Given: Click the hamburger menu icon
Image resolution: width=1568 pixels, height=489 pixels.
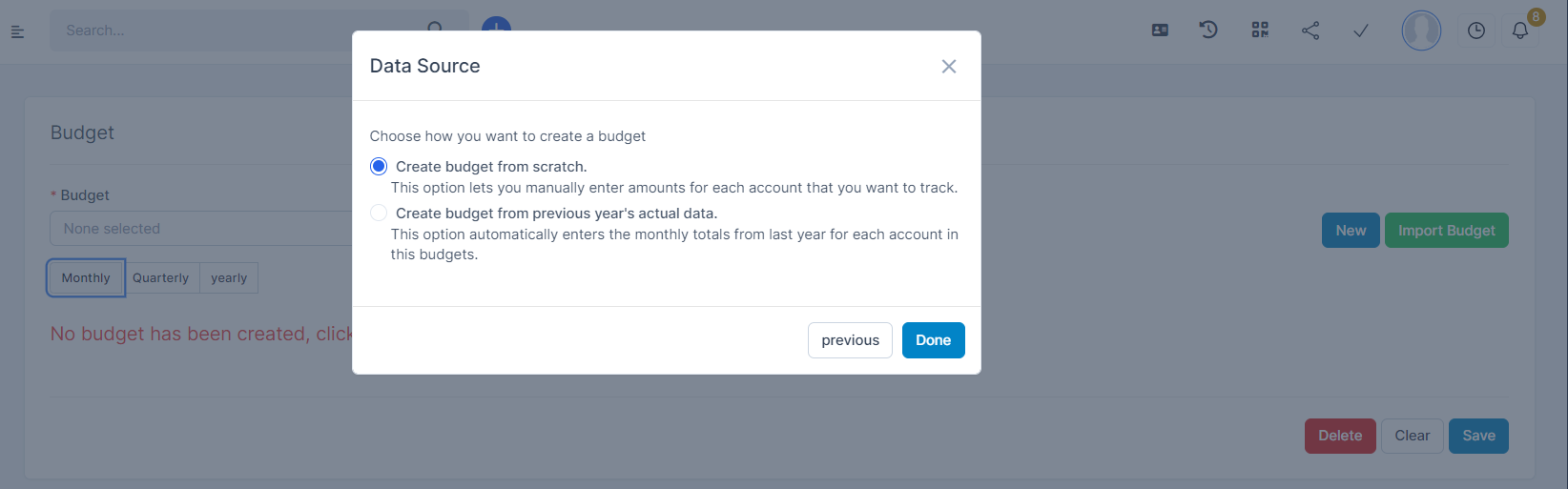Looking at the screenshot, I should coord(17,31).
